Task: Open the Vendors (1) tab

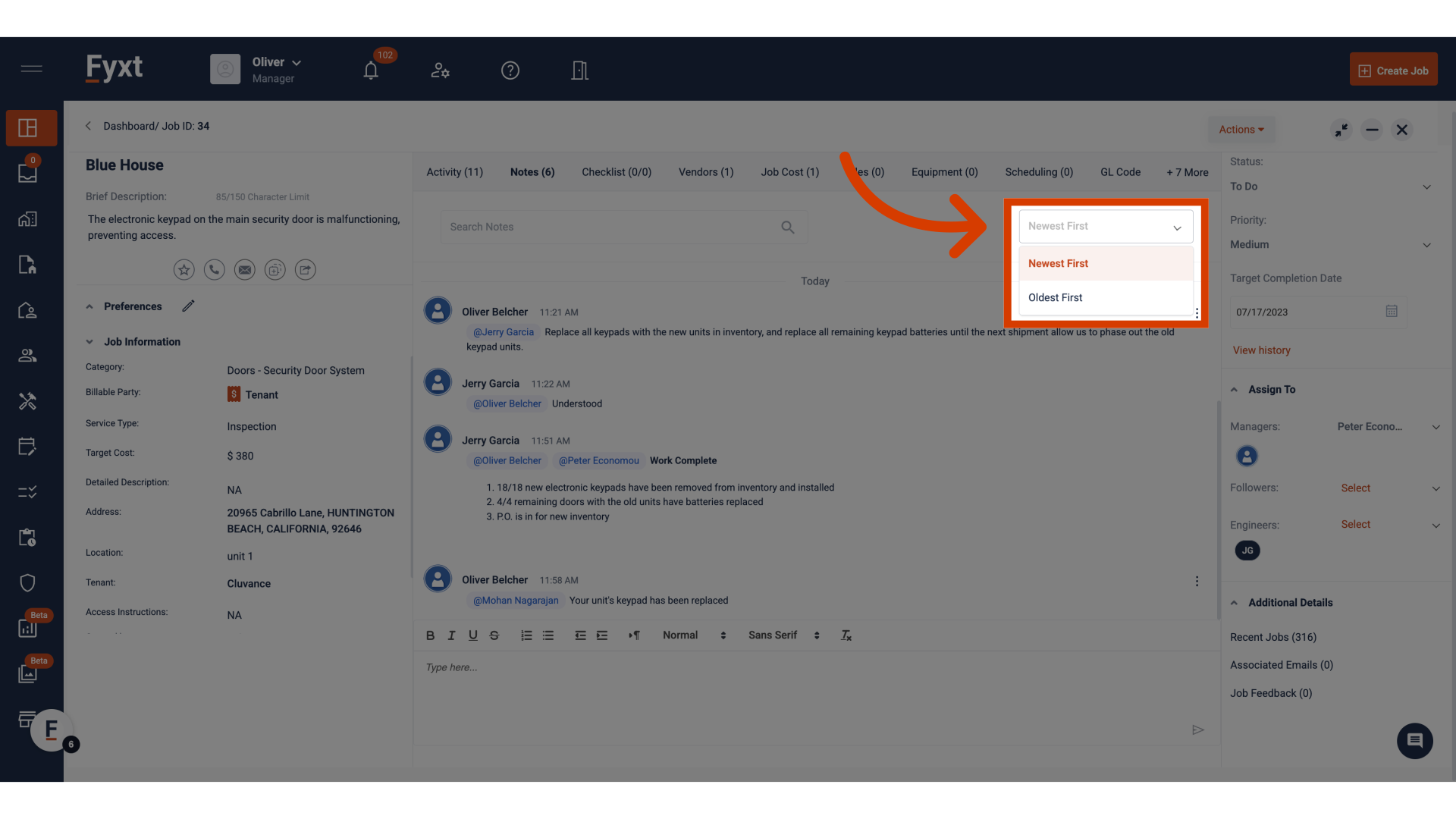Action: pos(705,172)
